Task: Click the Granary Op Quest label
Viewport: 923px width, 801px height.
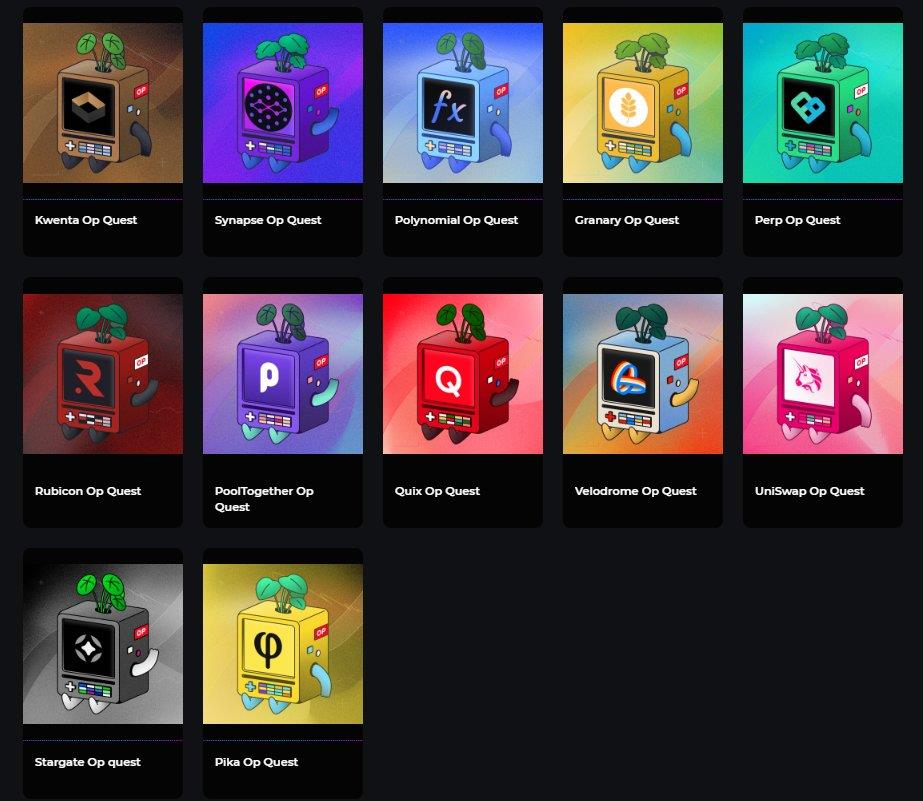Action: 627,220
